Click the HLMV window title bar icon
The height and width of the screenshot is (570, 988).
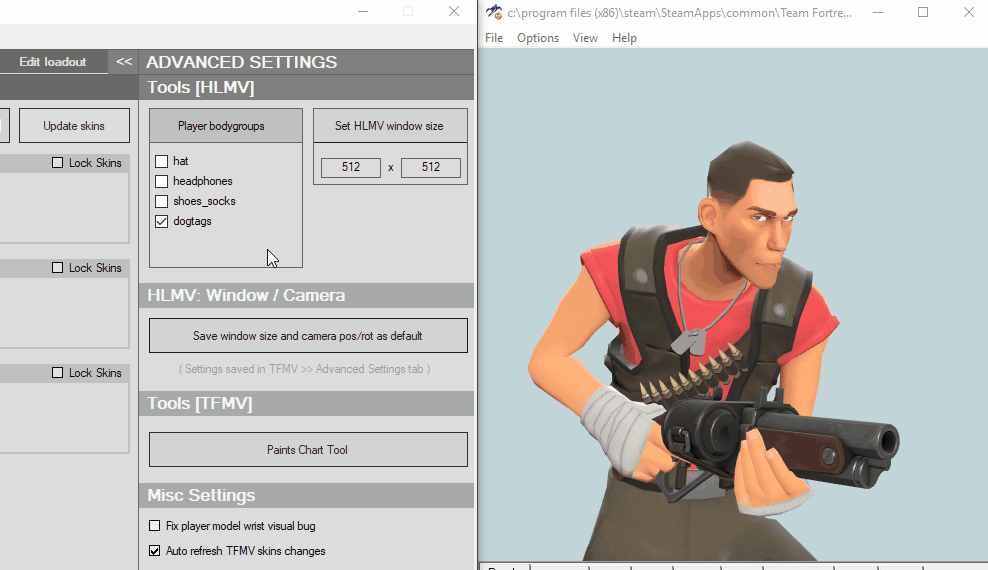(493, 12)
